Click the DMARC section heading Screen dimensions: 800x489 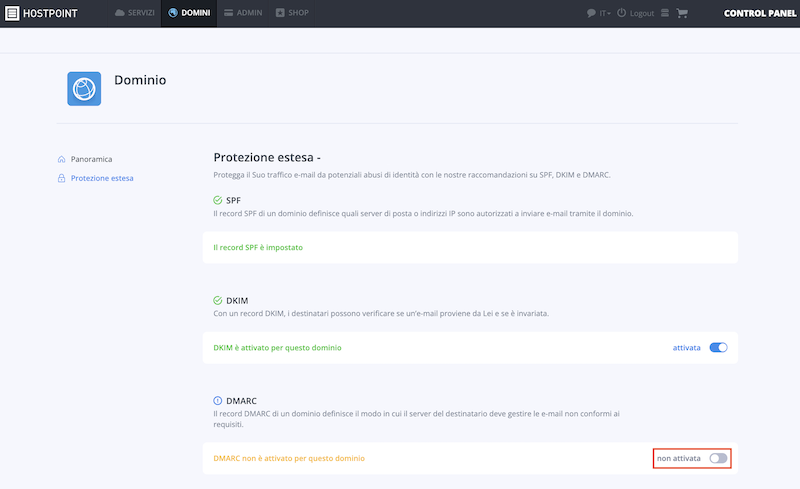(241, 401)
